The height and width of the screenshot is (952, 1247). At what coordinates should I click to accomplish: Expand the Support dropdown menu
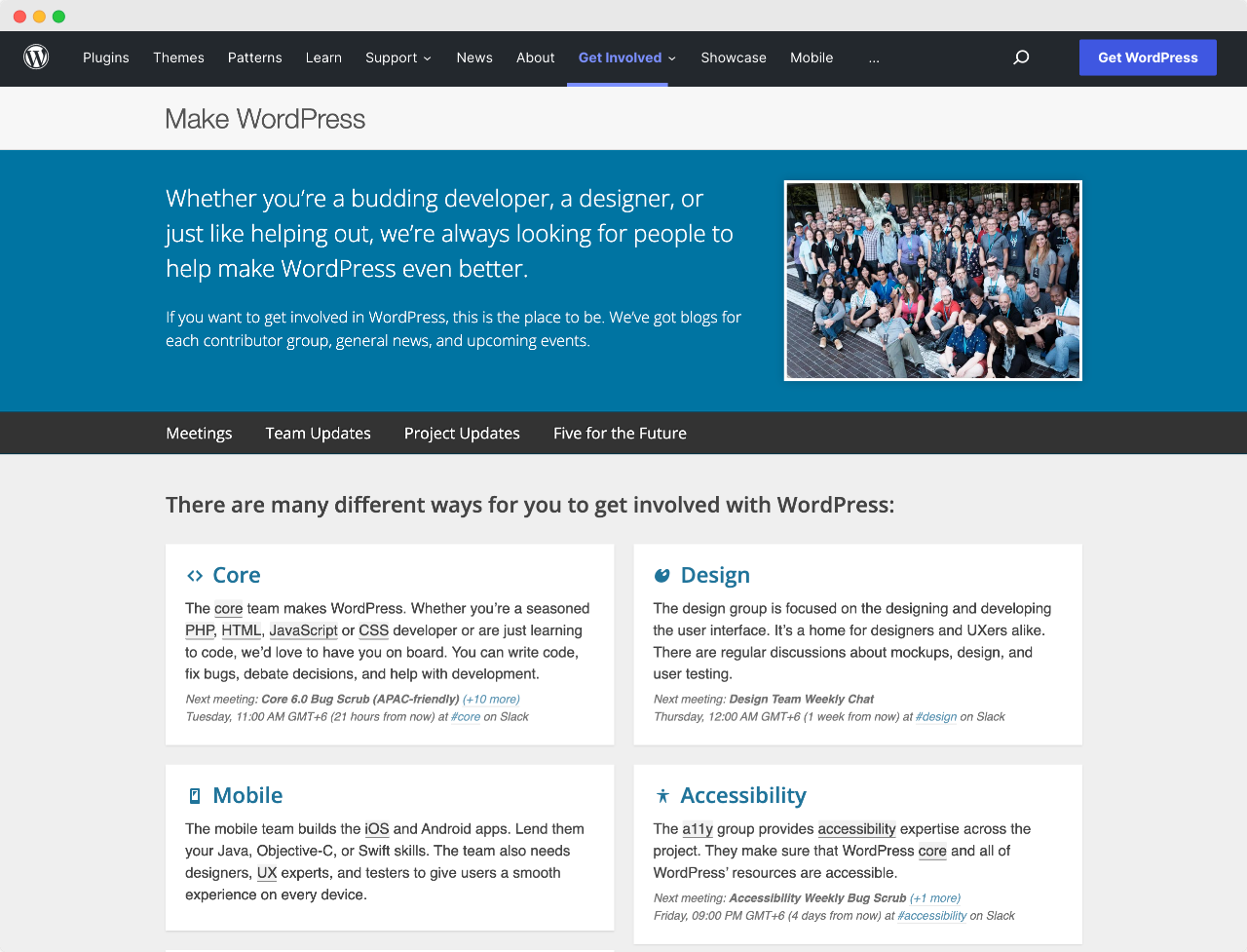click(398, 57)
